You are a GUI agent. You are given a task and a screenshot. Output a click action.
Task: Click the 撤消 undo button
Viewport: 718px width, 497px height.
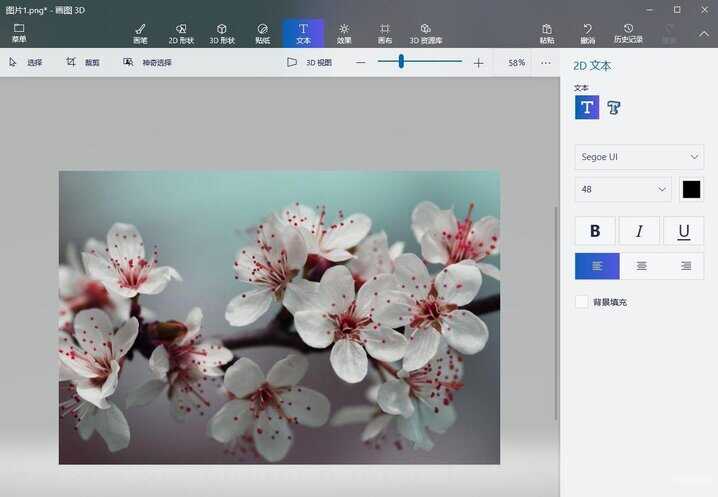pyautogui.click(x=587, y=33)
